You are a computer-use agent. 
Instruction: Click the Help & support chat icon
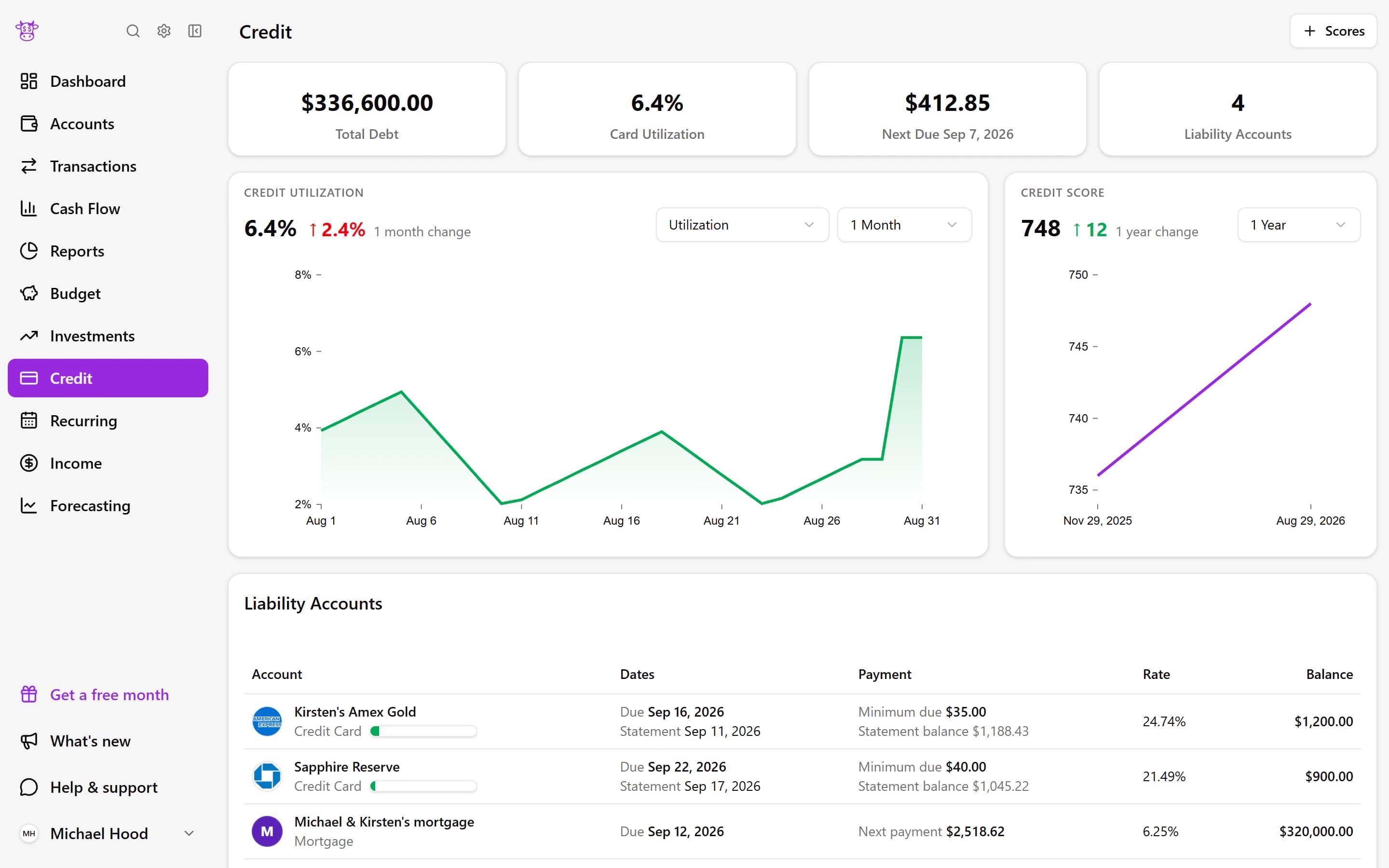(29, 787)
